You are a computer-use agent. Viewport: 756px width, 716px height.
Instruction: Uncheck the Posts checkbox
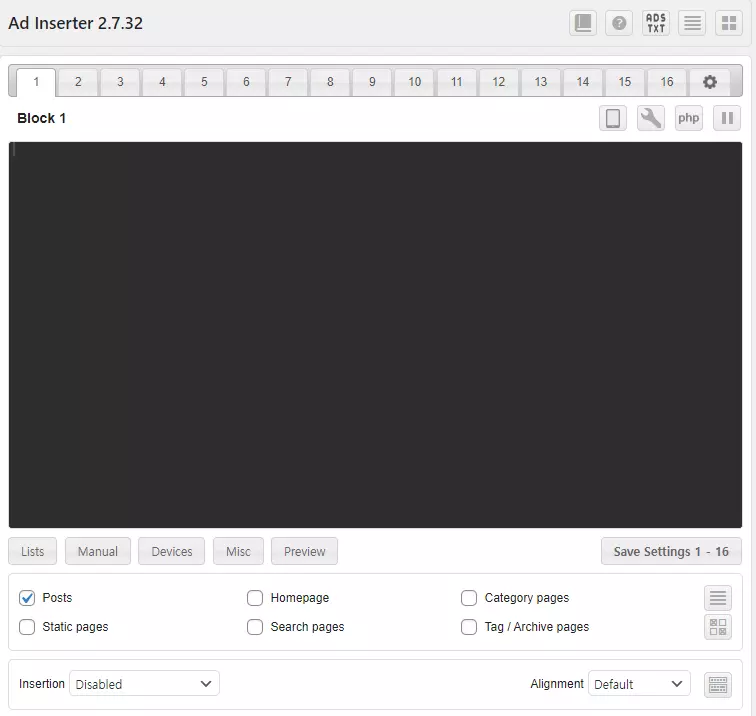(x=27, y=598)
